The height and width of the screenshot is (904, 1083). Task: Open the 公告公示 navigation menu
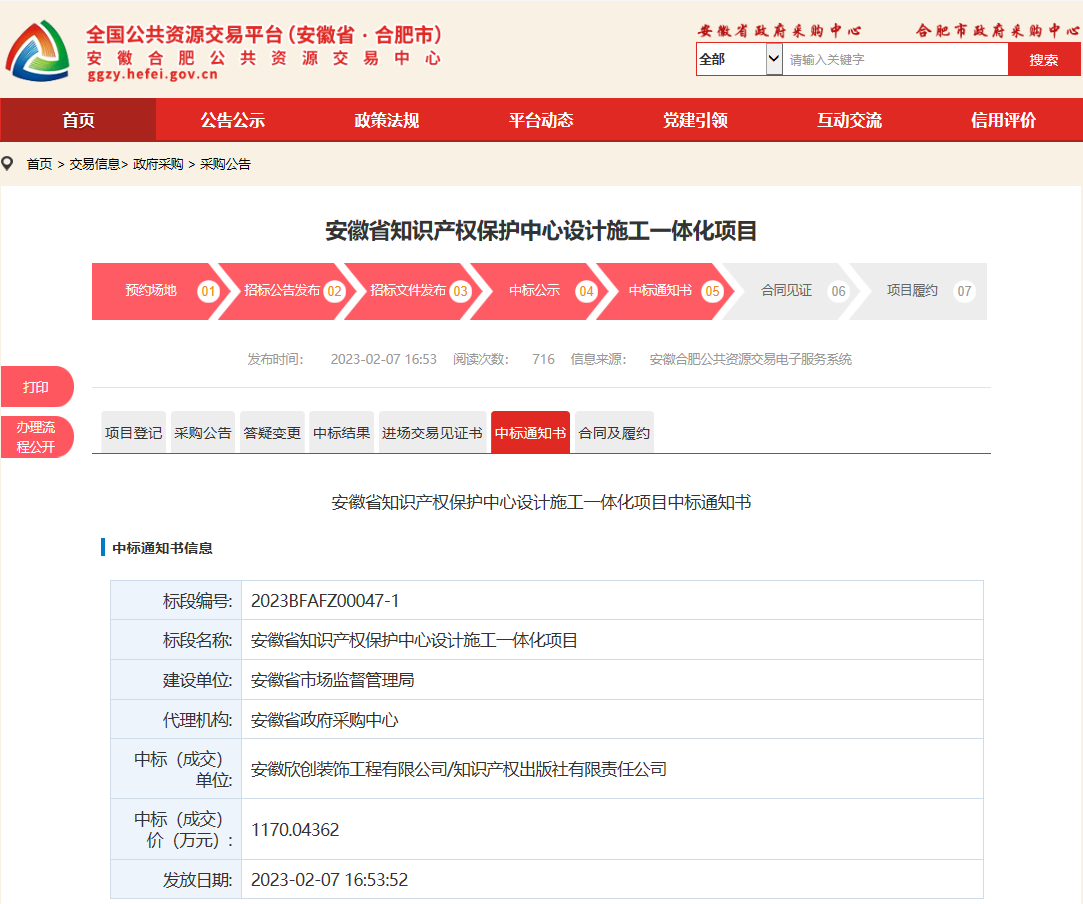click(233, 120)
